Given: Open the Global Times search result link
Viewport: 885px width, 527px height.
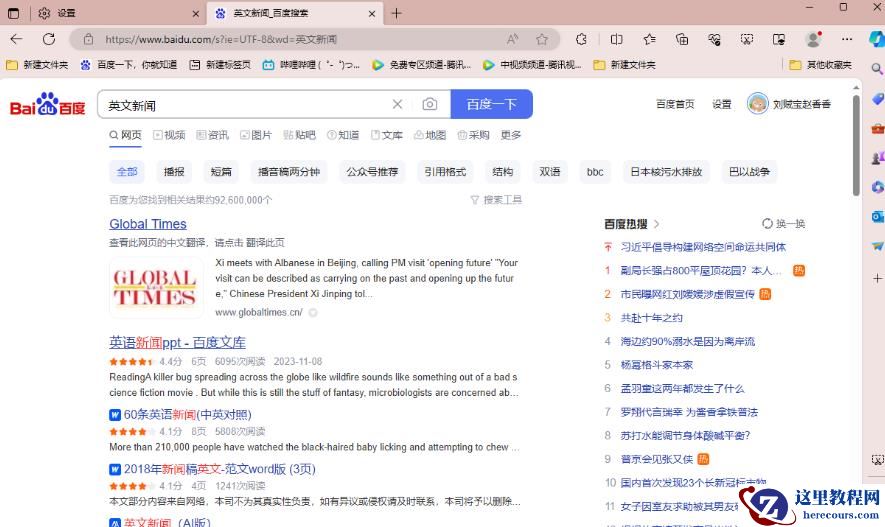Looking at the screenshot, I should point(148,224).
